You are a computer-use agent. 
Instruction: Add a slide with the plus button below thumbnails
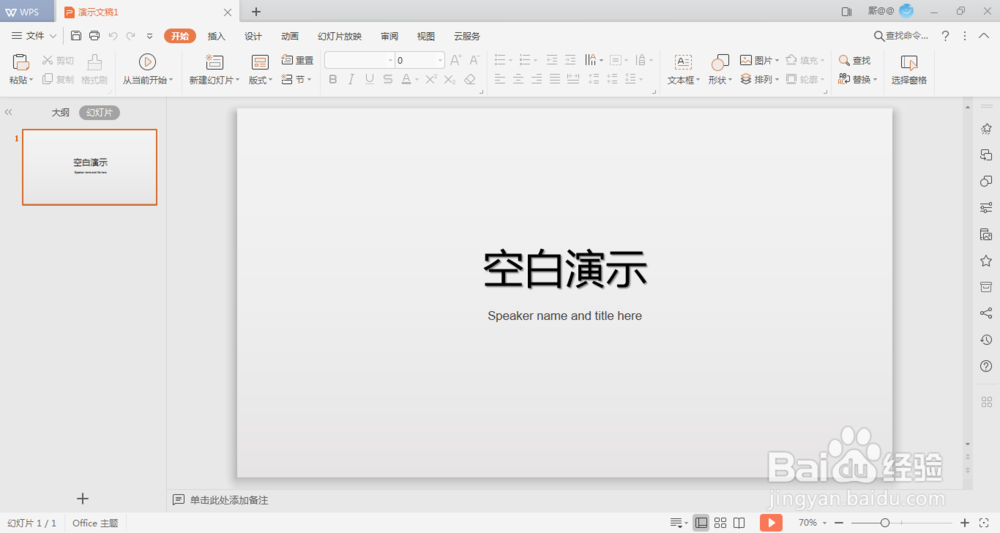click(x=82, y=499)
